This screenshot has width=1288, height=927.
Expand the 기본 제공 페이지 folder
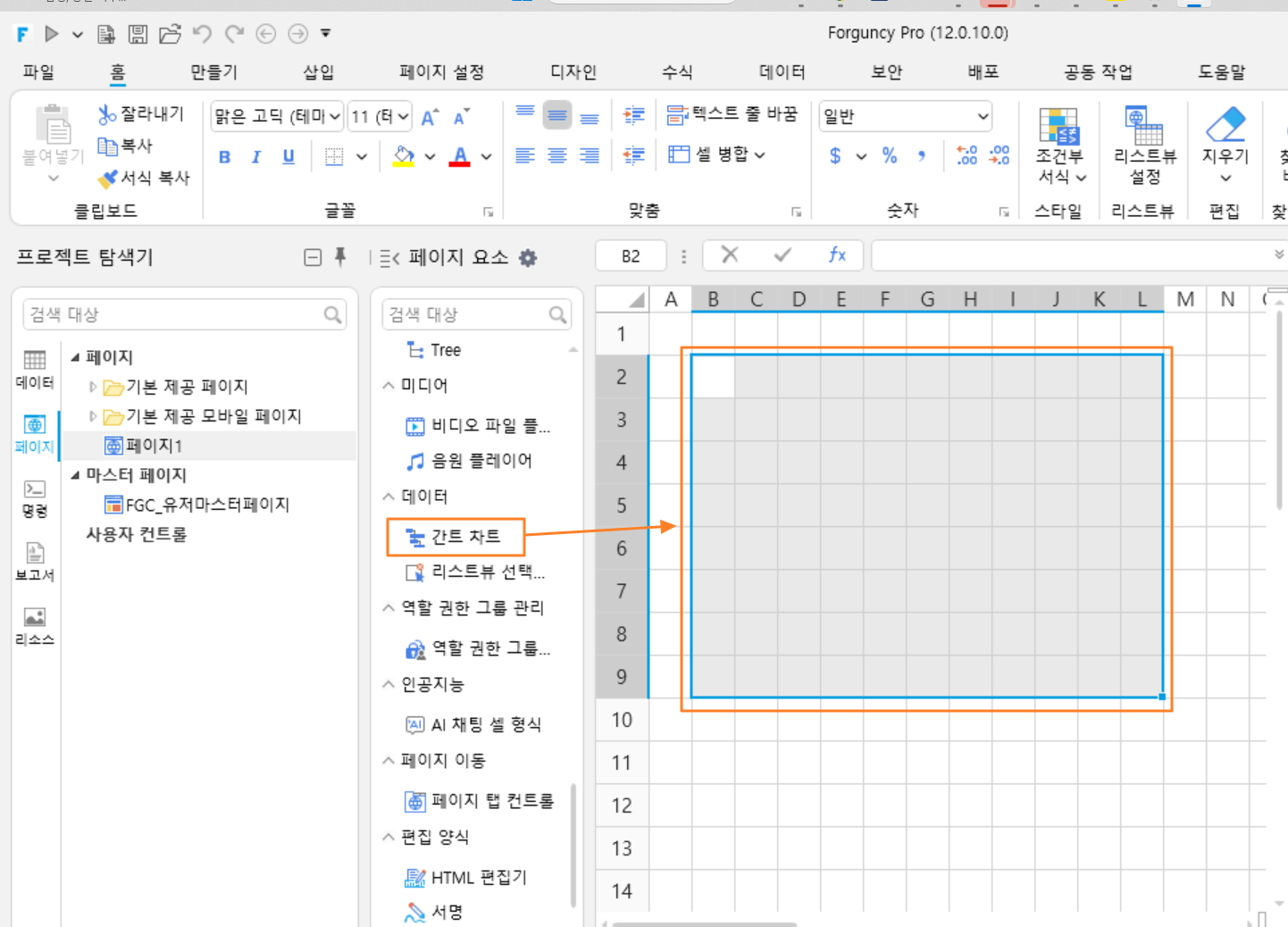click(93, 387)
